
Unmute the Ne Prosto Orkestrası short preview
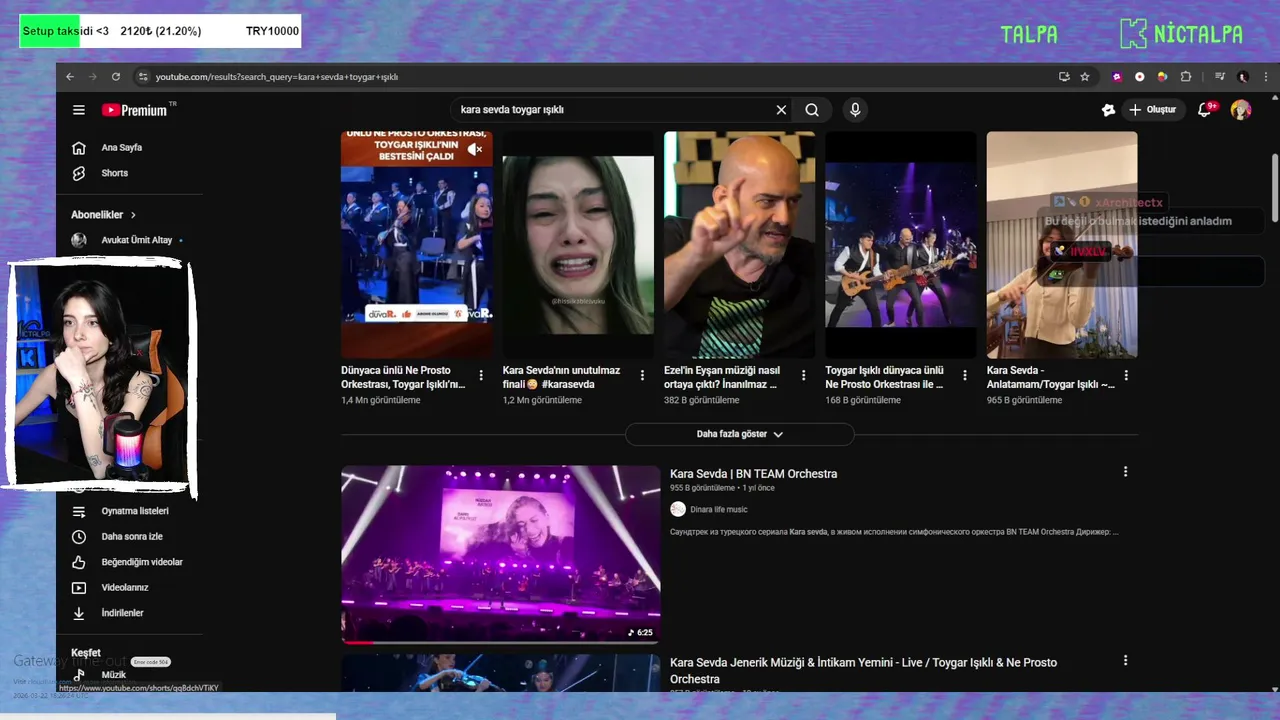coord(475,150)
